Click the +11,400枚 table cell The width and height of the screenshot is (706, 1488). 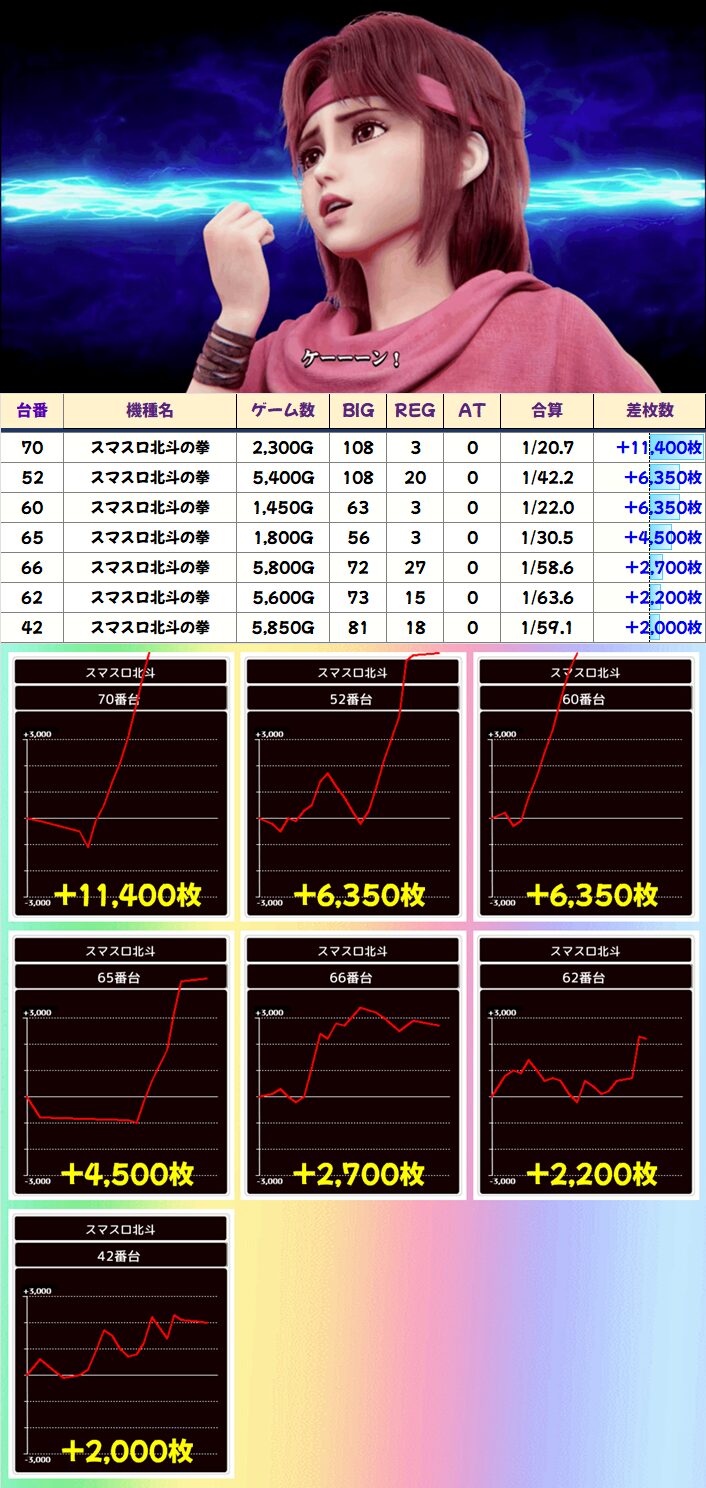(x=650, y=448)
